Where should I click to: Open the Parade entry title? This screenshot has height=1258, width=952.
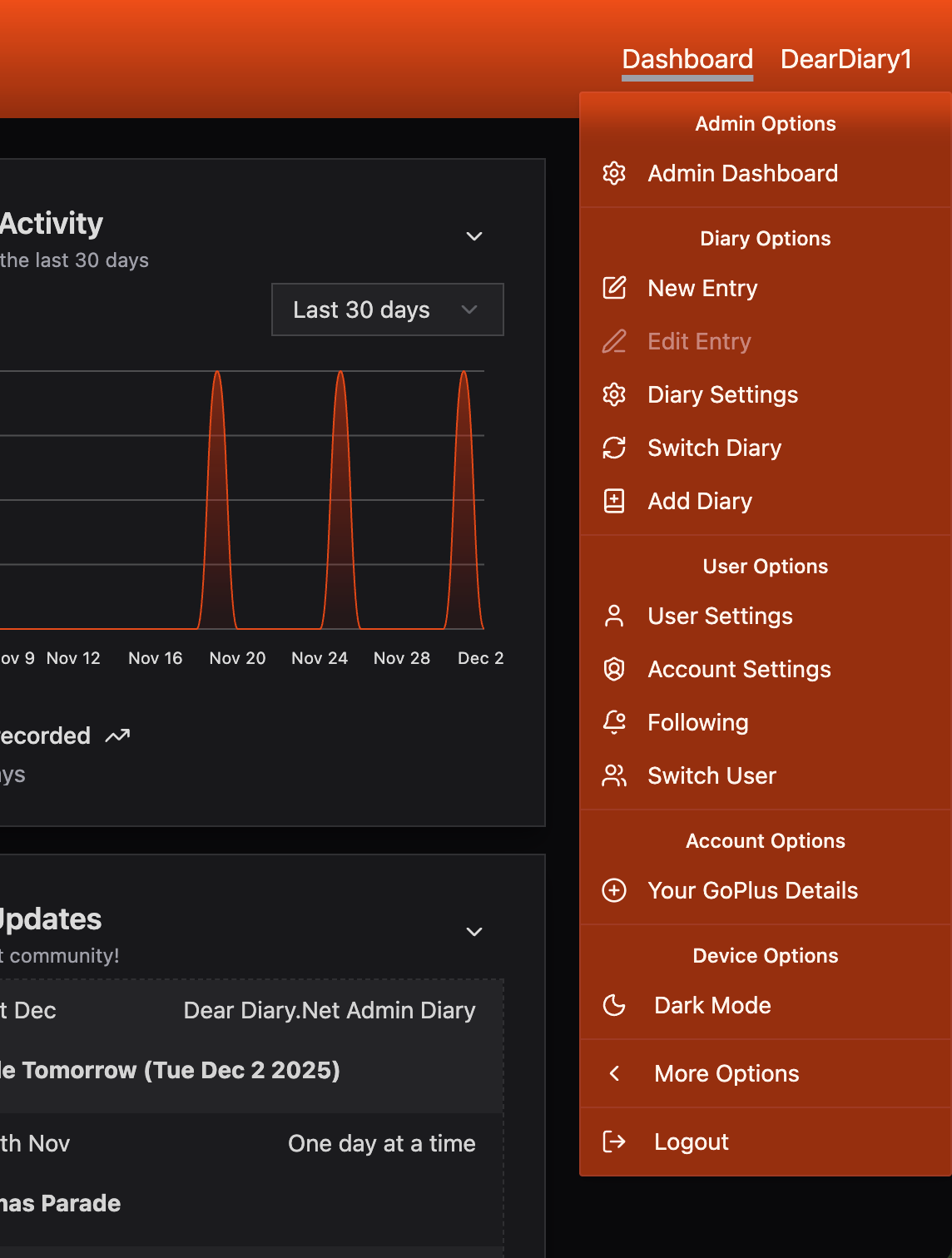click(60, 1203)
